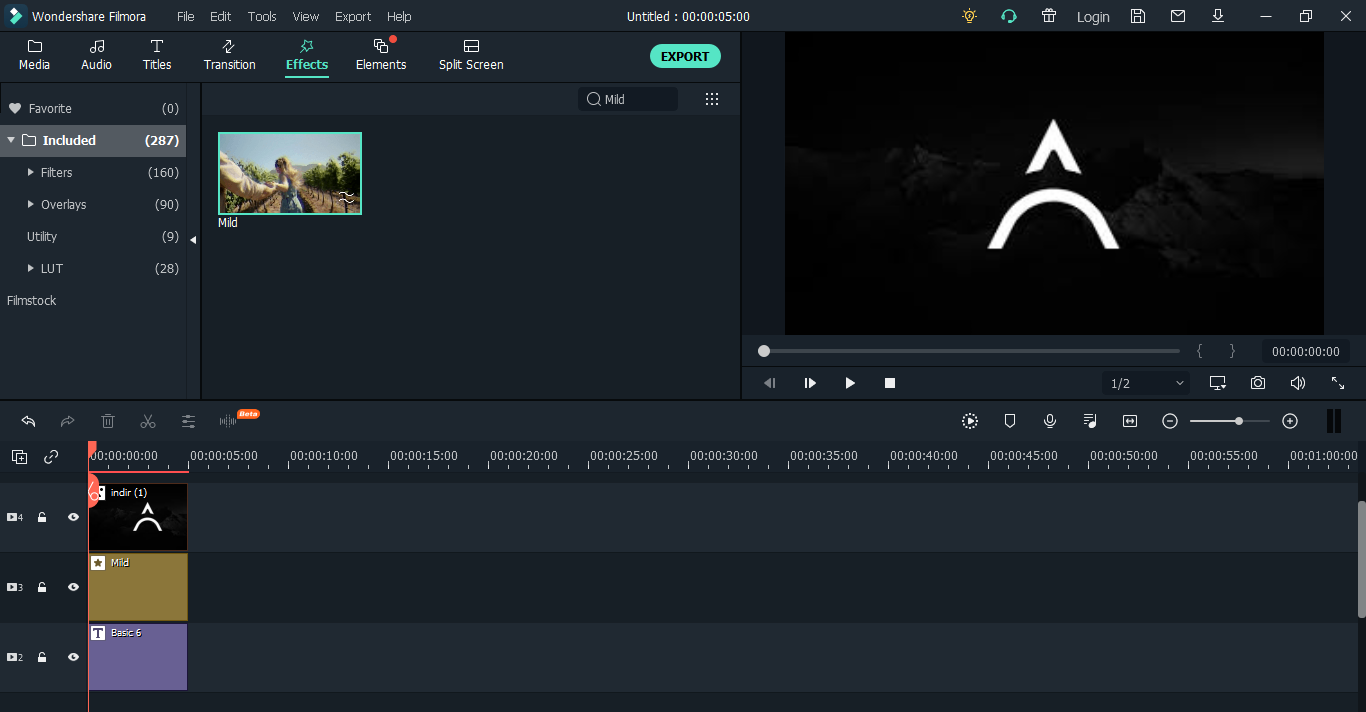The height and width of the screenshot is (712, 1366).
Task: Enter fullscreen preview mode
Action: [1338, 383]
